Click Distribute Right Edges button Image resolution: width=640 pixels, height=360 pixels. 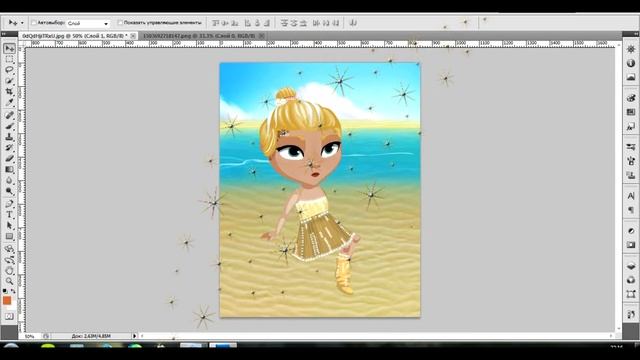point(336,23)
